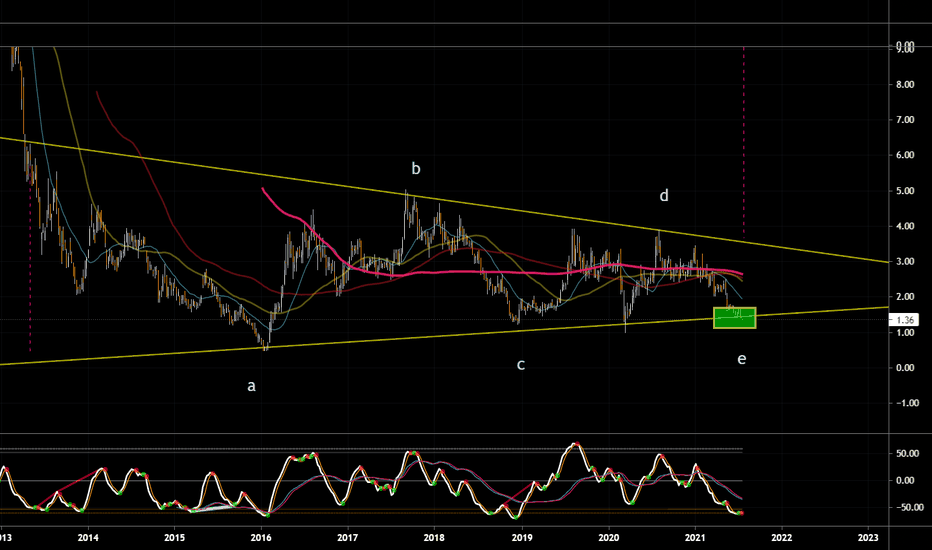Click the 2015 label on time axis

174,538
